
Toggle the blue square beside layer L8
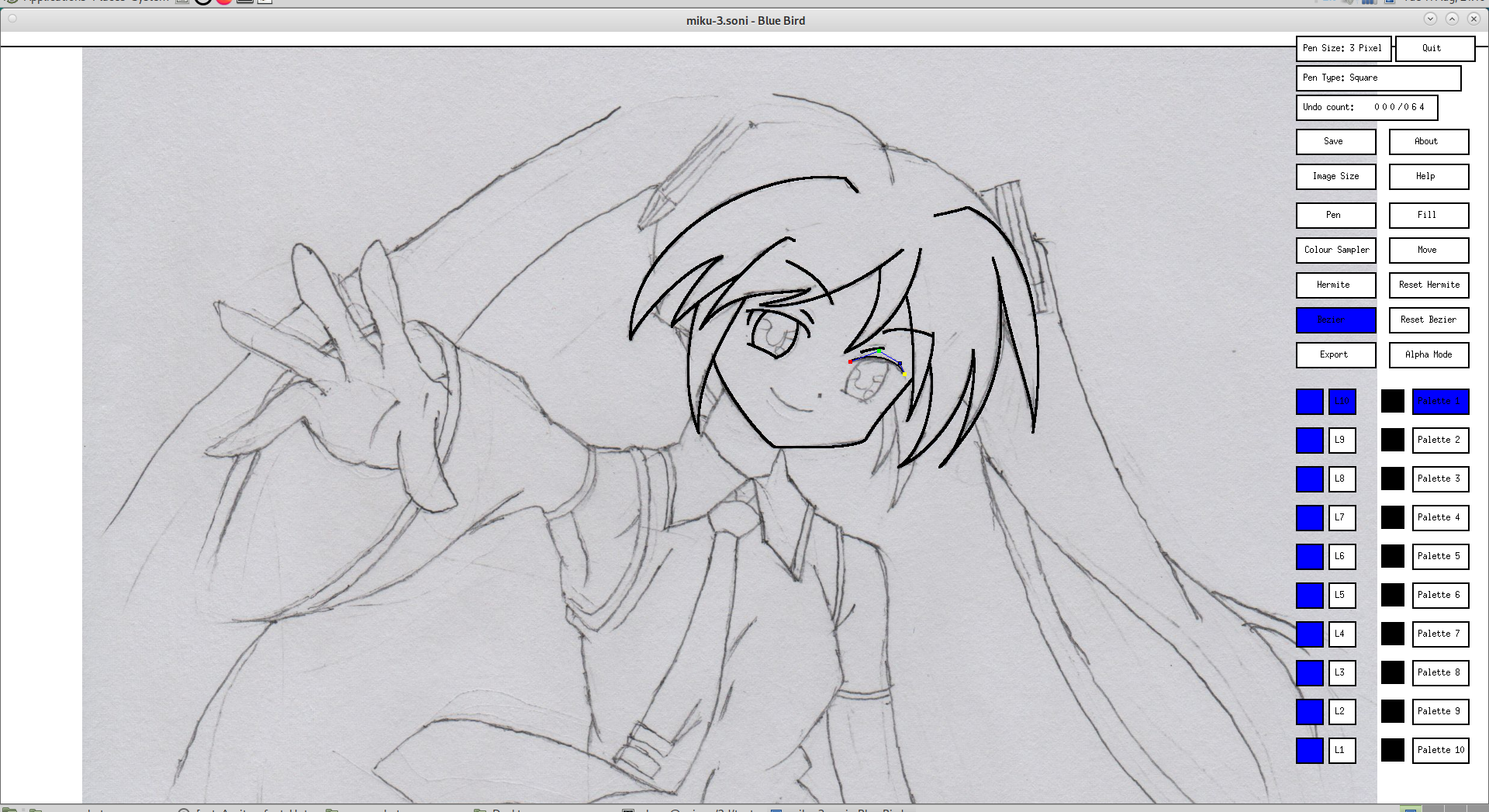click(1310, 479)
